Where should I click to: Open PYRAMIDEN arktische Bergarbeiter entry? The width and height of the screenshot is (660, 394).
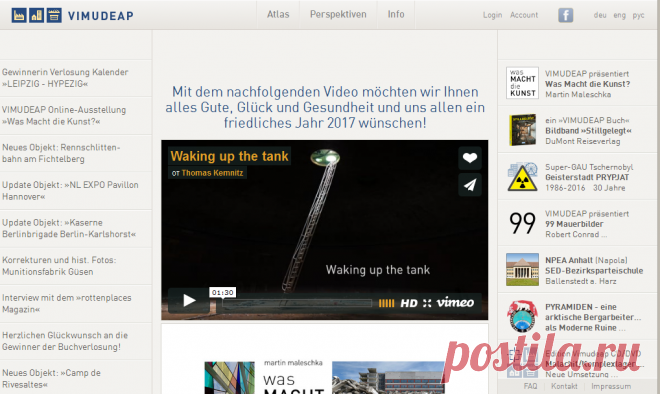coord(593,317)
